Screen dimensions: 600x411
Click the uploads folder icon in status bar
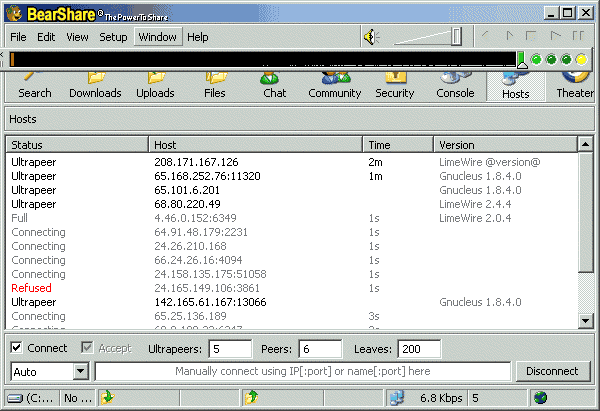[x=251, y=398]
